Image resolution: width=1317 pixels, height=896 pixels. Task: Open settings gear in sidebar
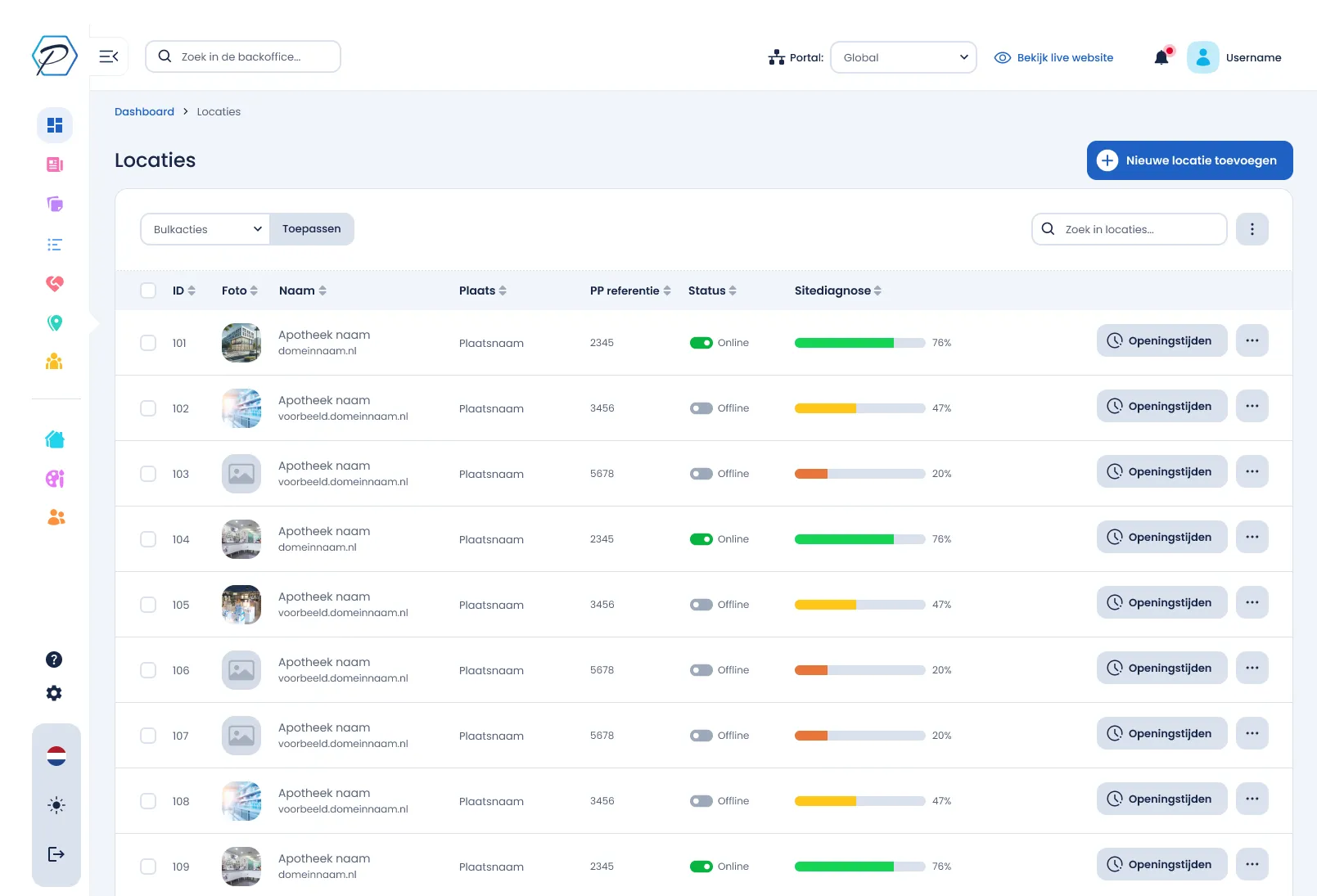54,693
